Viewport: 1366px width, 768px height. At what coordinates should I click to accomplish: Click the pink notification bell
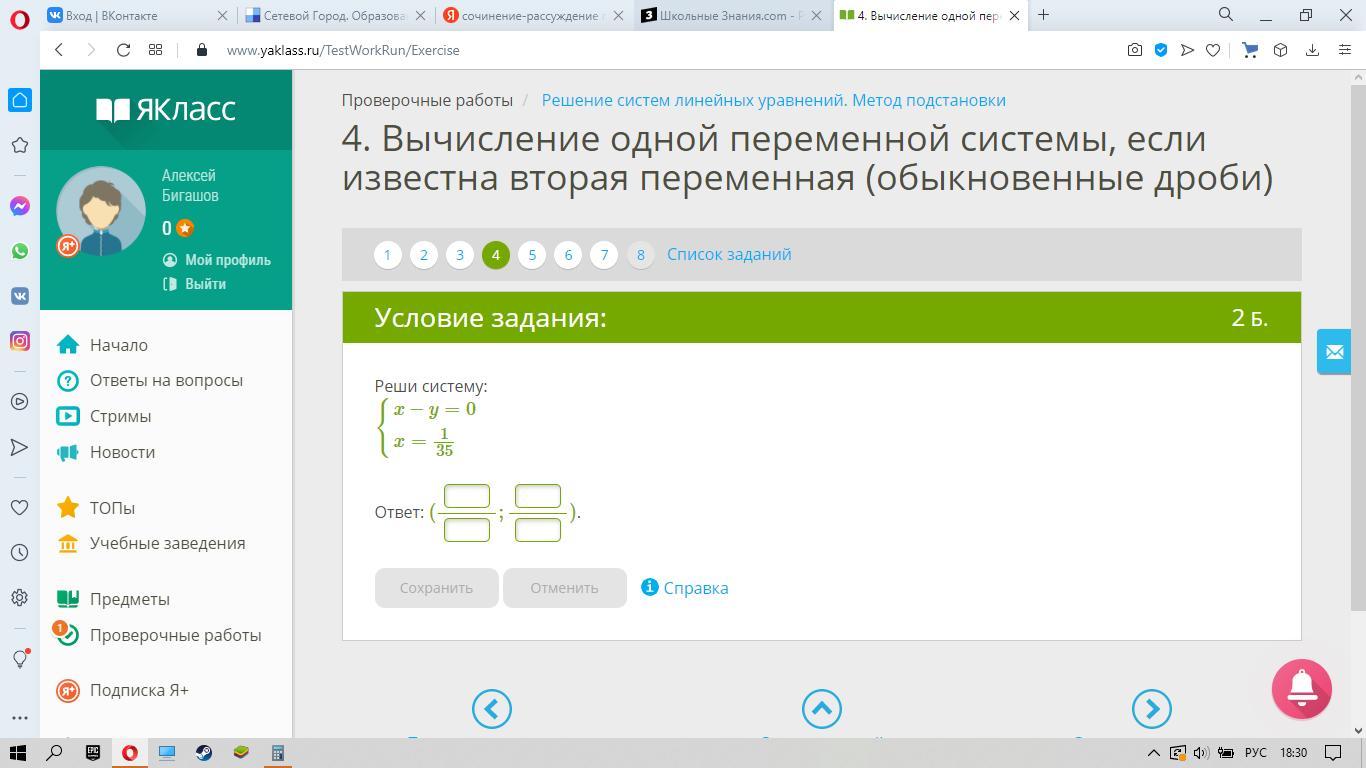pos(1301,689)
